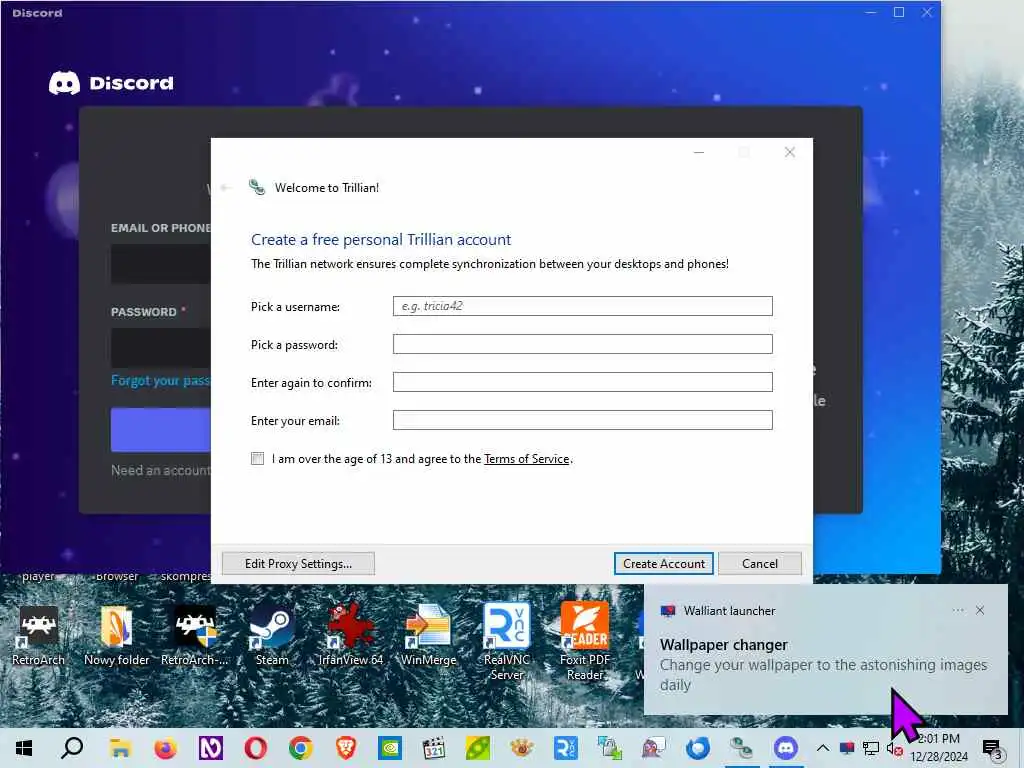Click Forgot your password link in Discord
This screenshot has width=1024, height=768.
[x=161, y=381]
